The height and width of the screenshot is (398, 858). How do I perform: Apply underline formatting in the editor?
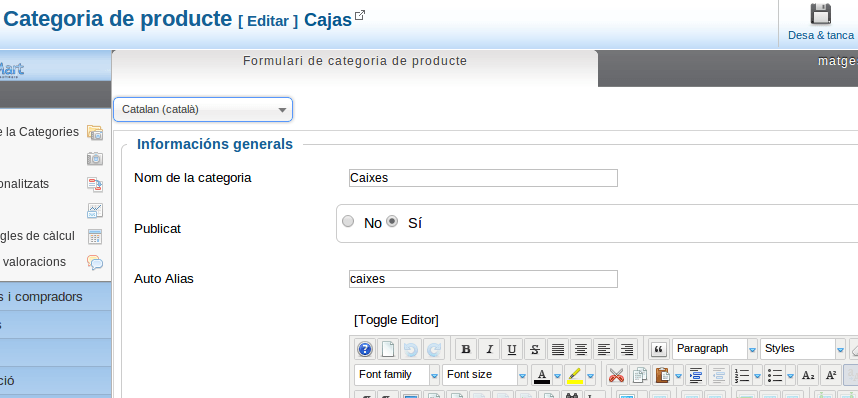click(x=512, y=349)
